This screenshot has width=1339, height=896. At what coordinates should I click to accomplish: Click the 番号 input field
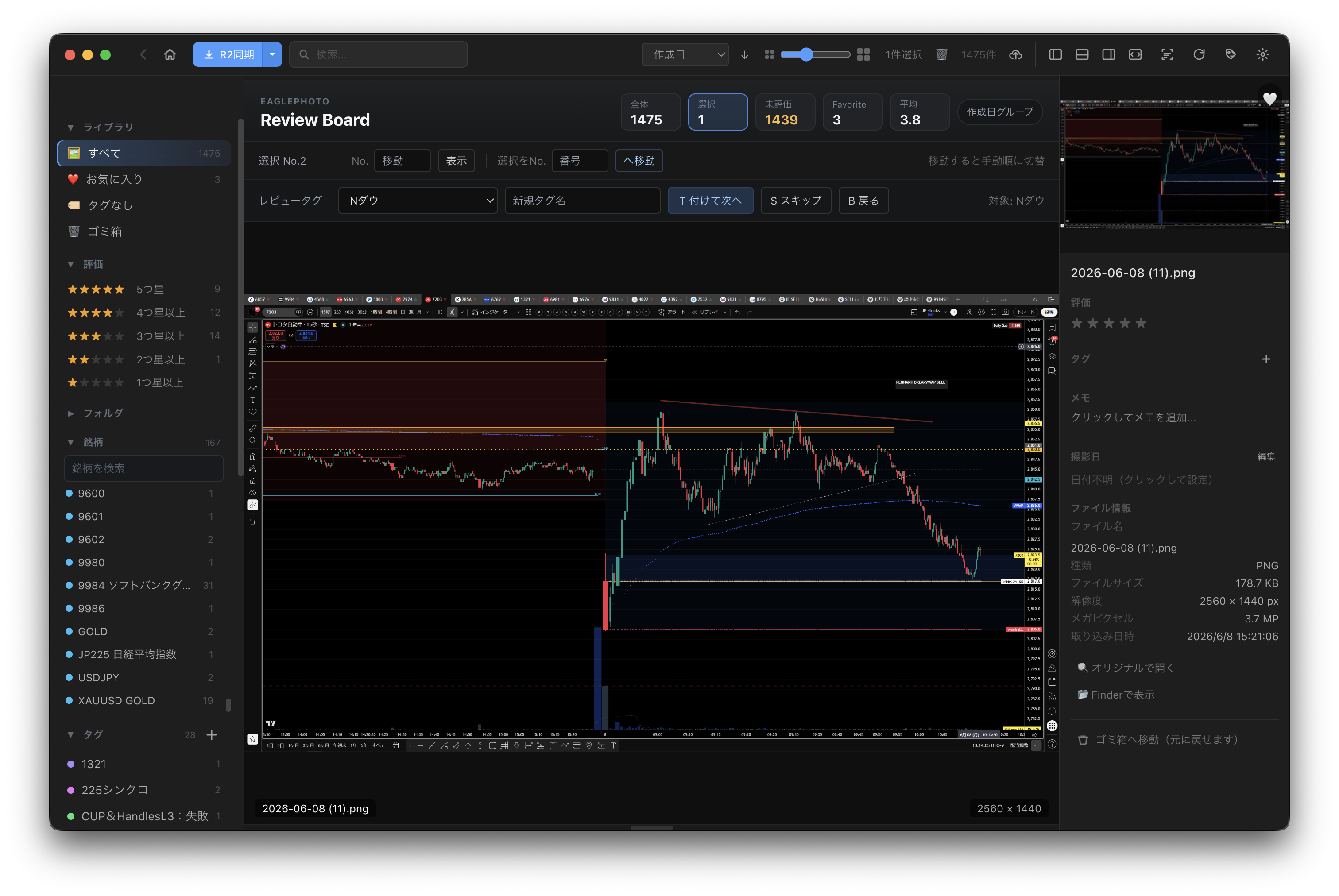pyautogui.click(x=580, y=161)
